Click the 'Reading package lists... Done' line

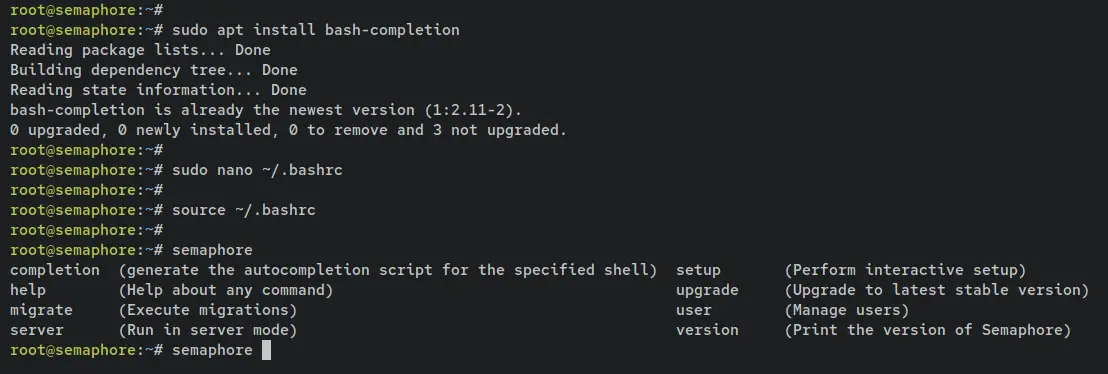click(x=140, y=50)
